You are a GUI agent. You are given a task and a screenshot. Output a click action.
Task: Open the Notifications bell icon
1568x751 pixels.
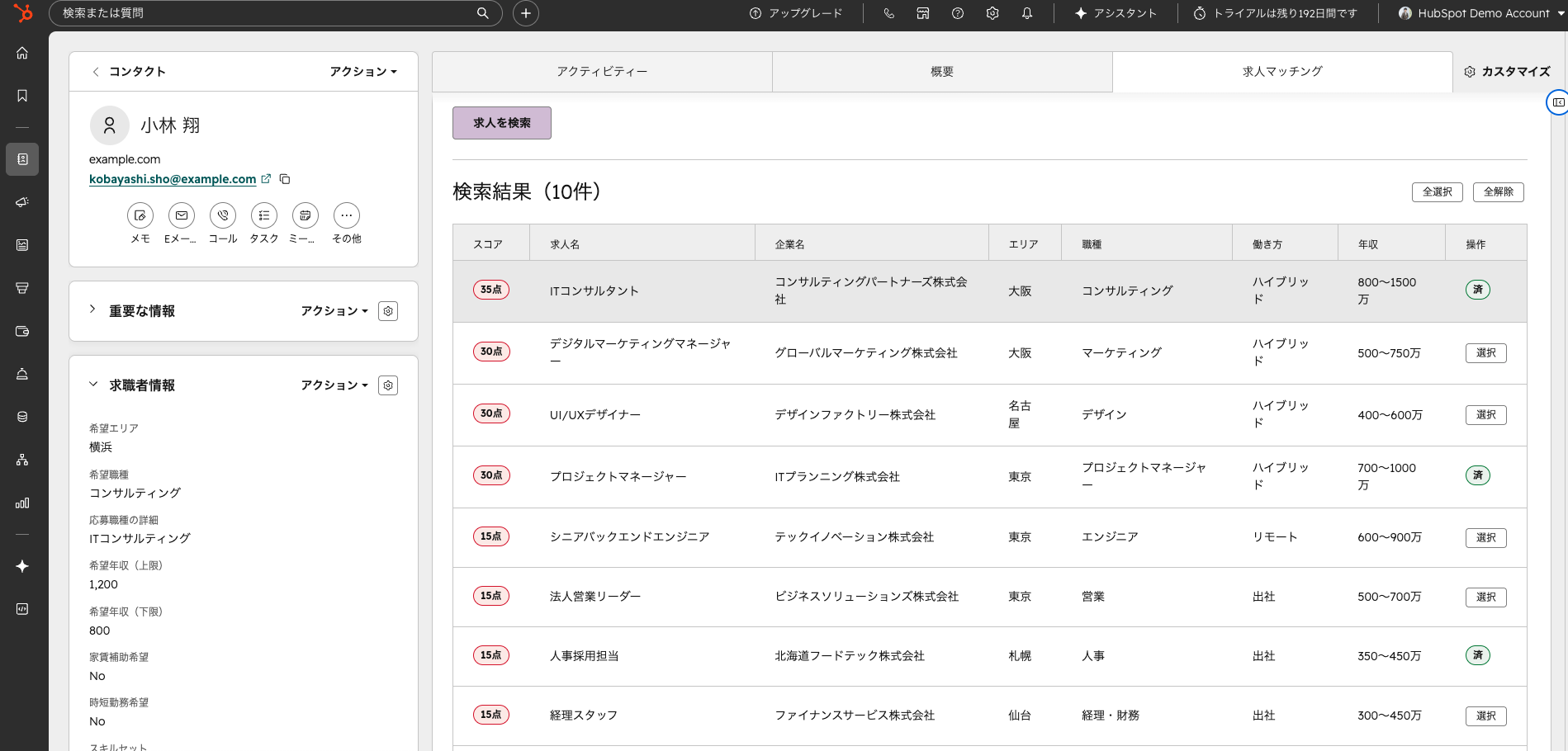(1027, 13)
